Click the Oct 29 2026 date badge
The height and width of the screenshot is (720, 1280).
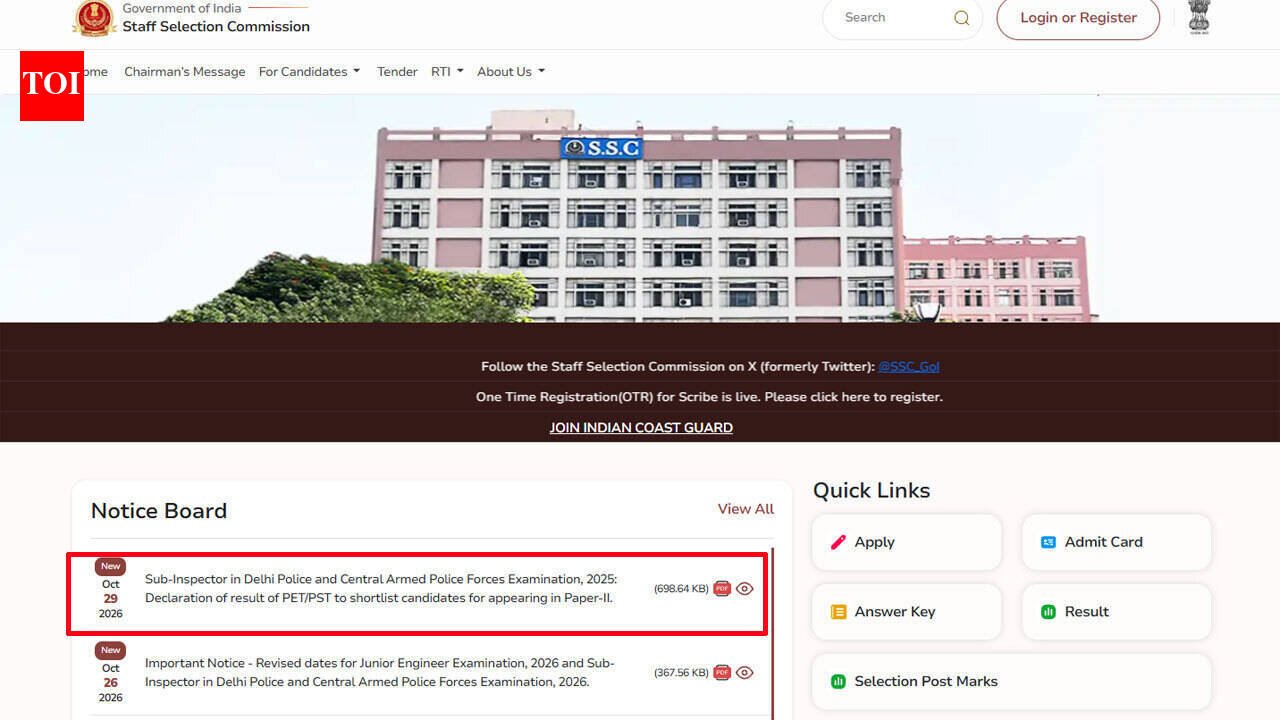pos(110,589)
